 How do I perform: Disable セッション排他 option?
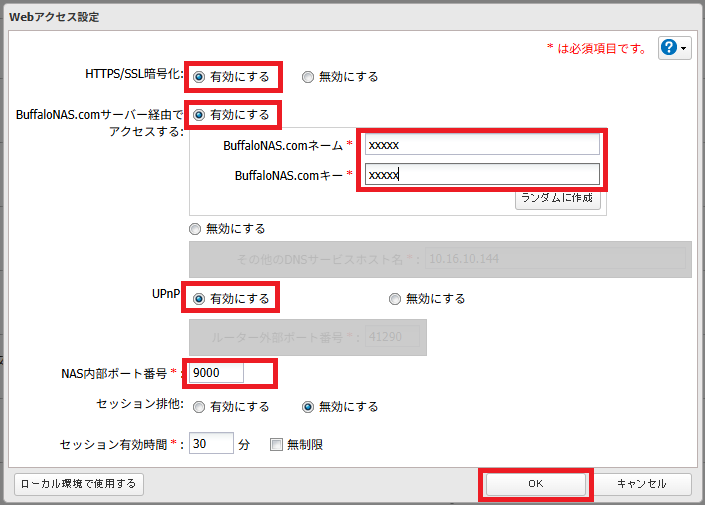coord(308,407)
